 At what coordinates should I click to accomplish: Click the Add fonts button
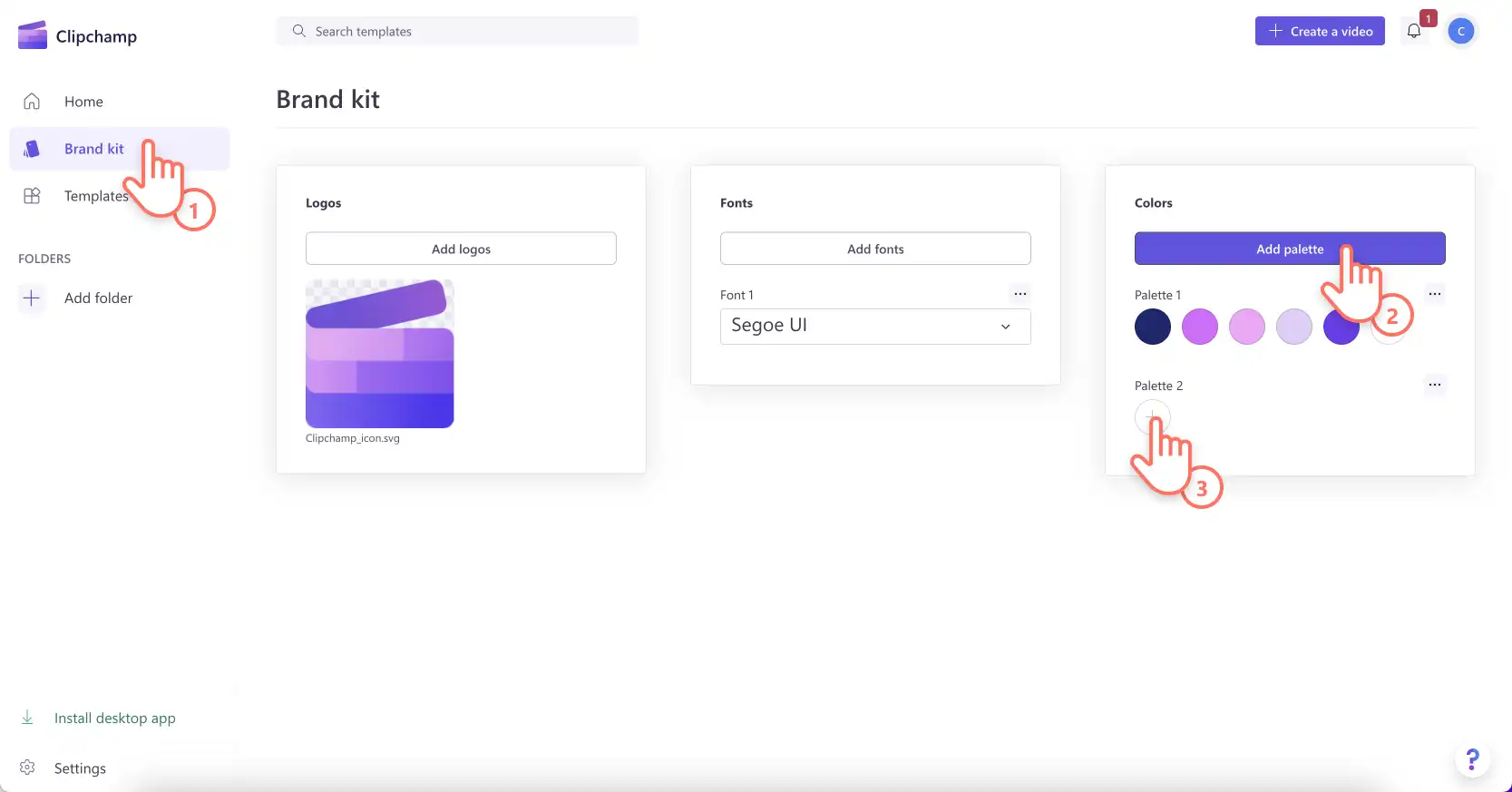[x=875, y=249]
